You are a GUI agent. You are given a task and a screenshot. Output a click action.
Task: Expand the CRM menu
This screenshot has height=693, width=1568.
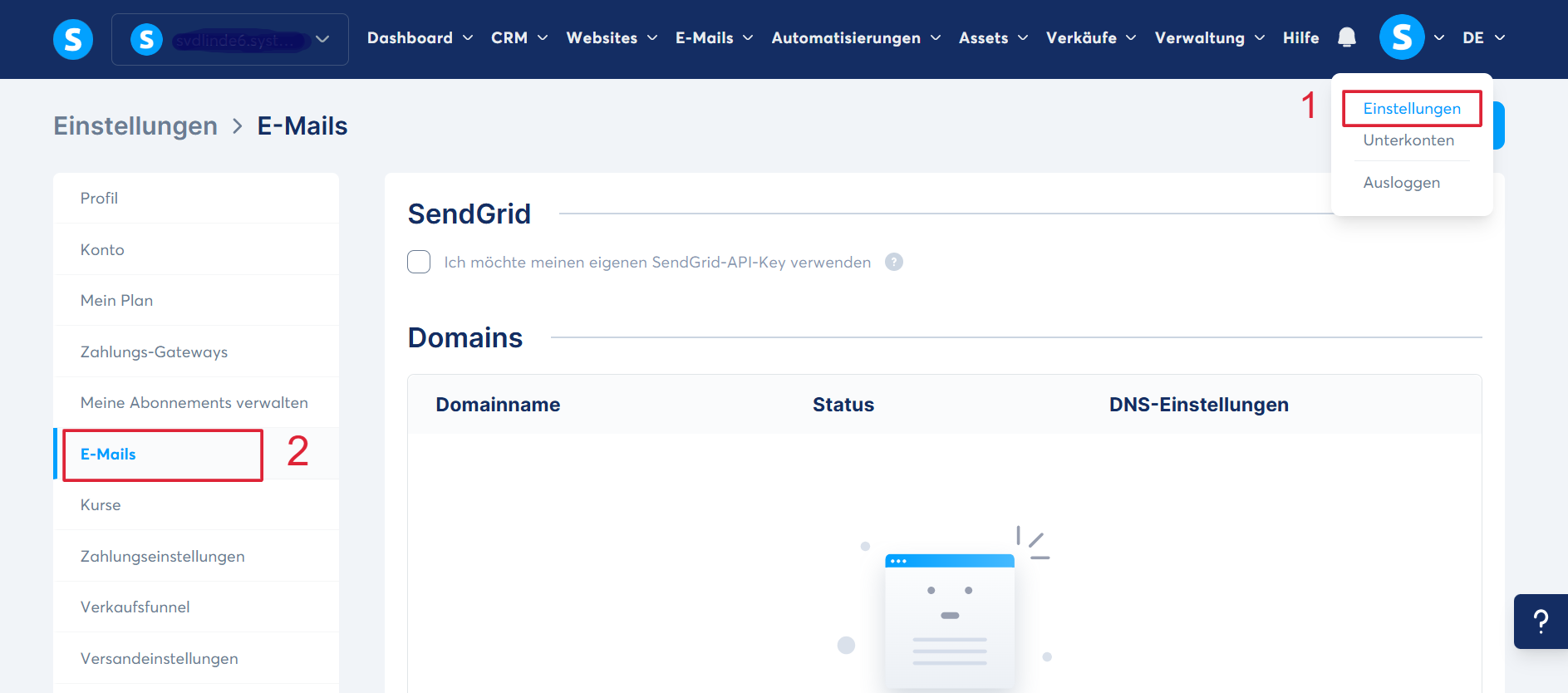pos(519,38)
